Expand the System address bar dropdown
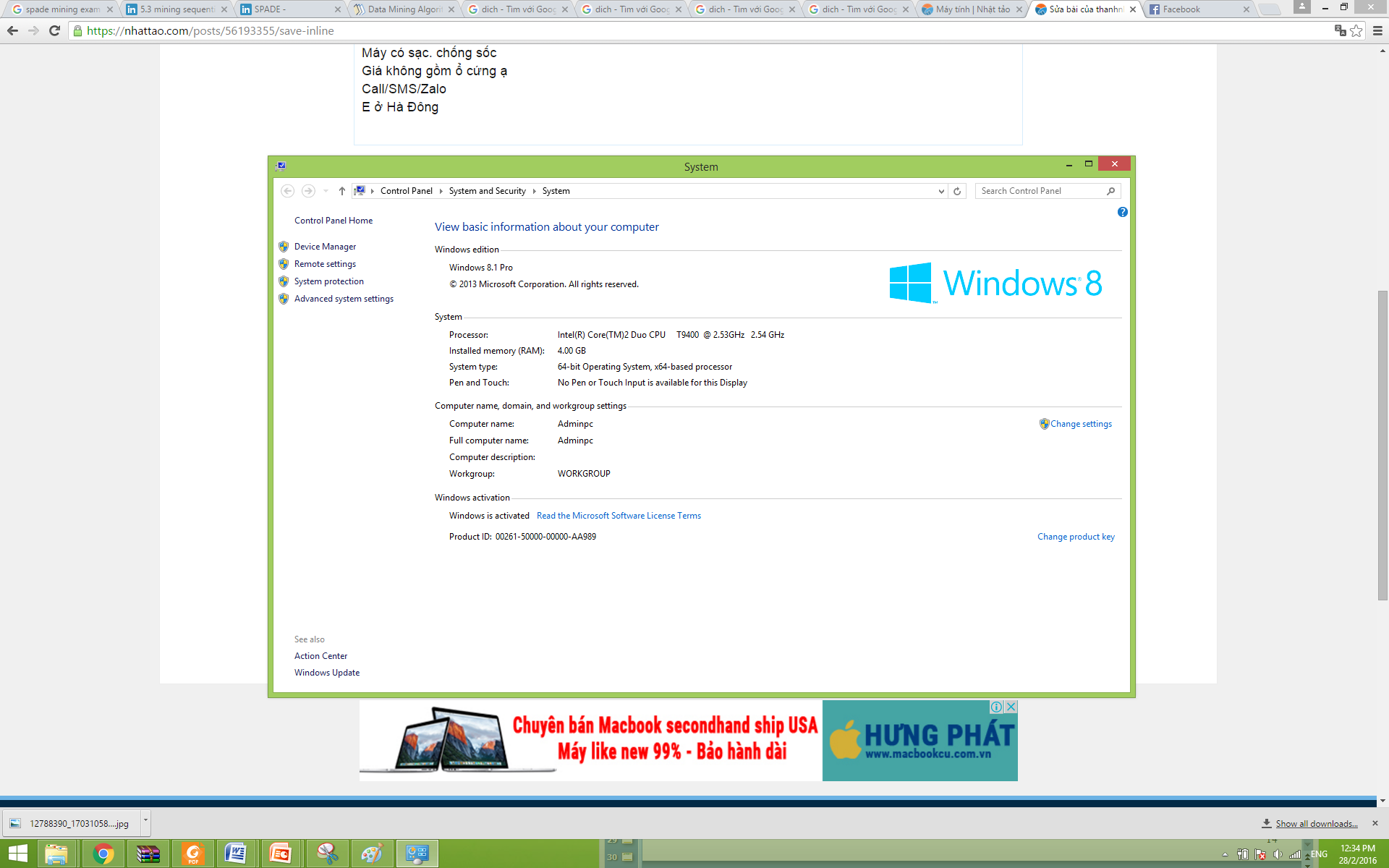 [x=941, y=191]
